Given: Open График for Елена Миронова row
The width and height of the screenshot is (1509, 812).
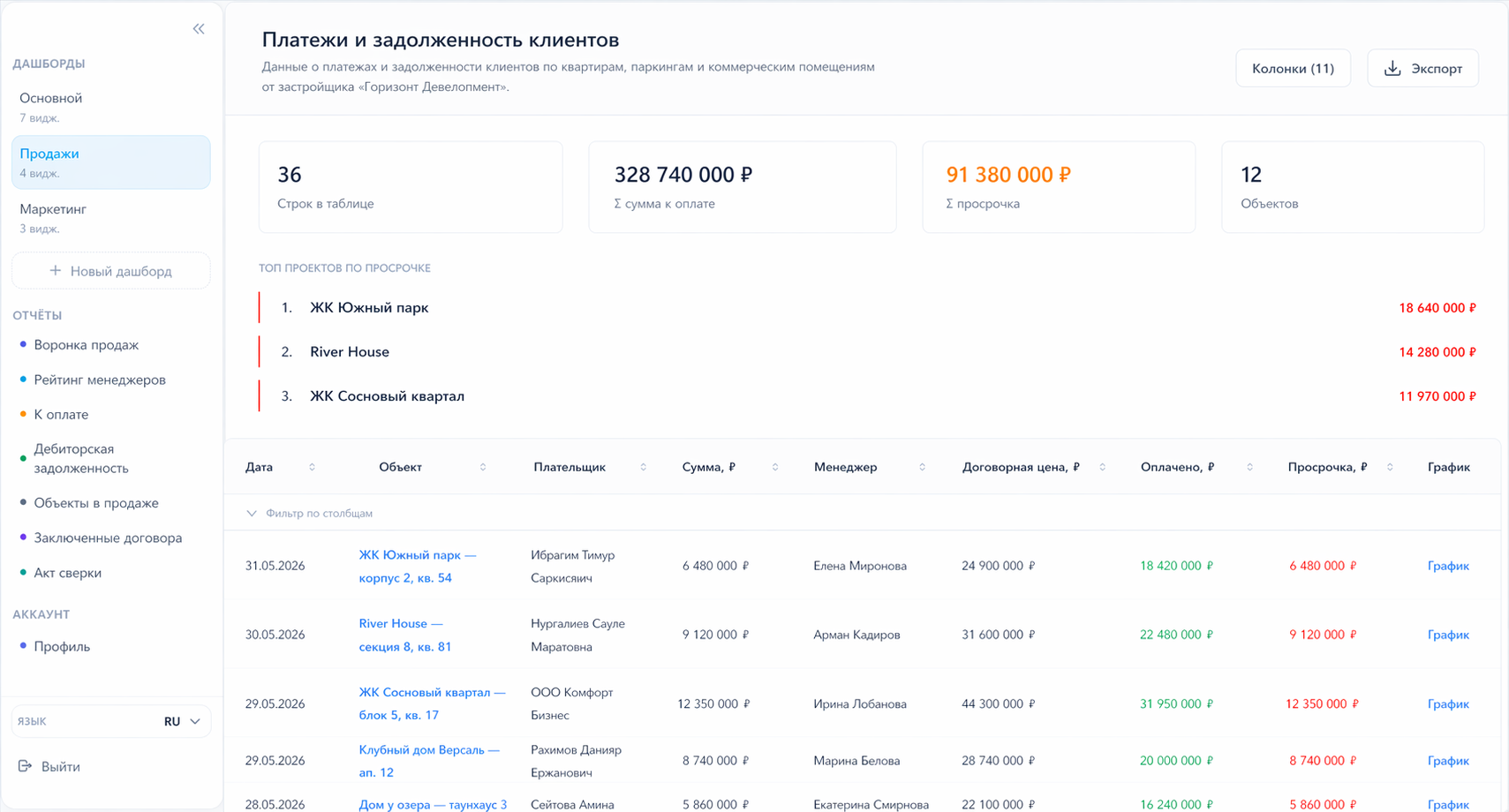Looking at the screenshot, I should tap(1448, 566).
